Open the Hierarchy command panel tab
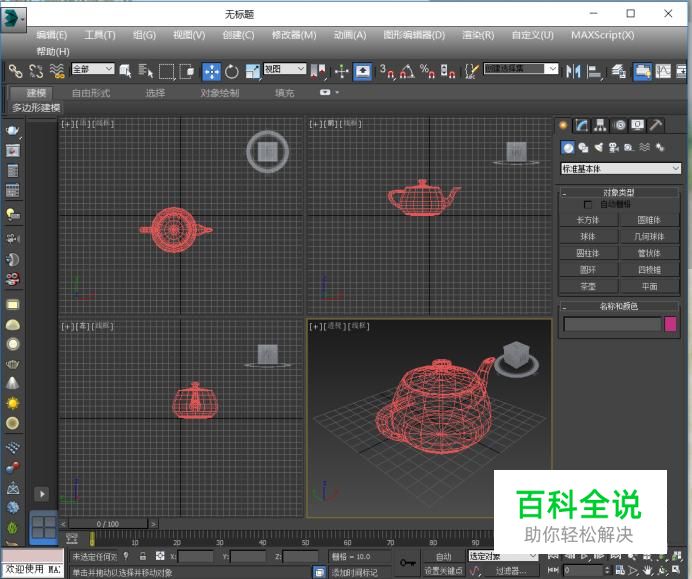 pyautogui.click(x=600, y=126)
